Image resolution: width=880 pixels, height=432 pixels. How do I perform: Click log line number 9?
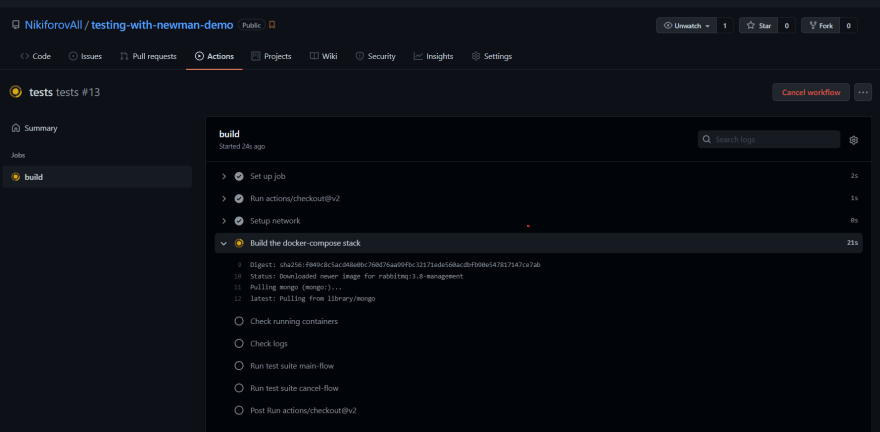click(x=239, y=265)
